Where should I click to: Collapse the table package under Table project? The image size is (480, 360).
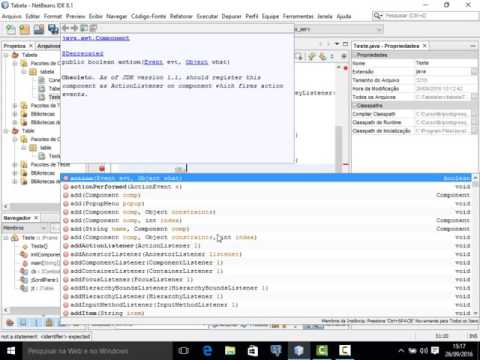24,148
